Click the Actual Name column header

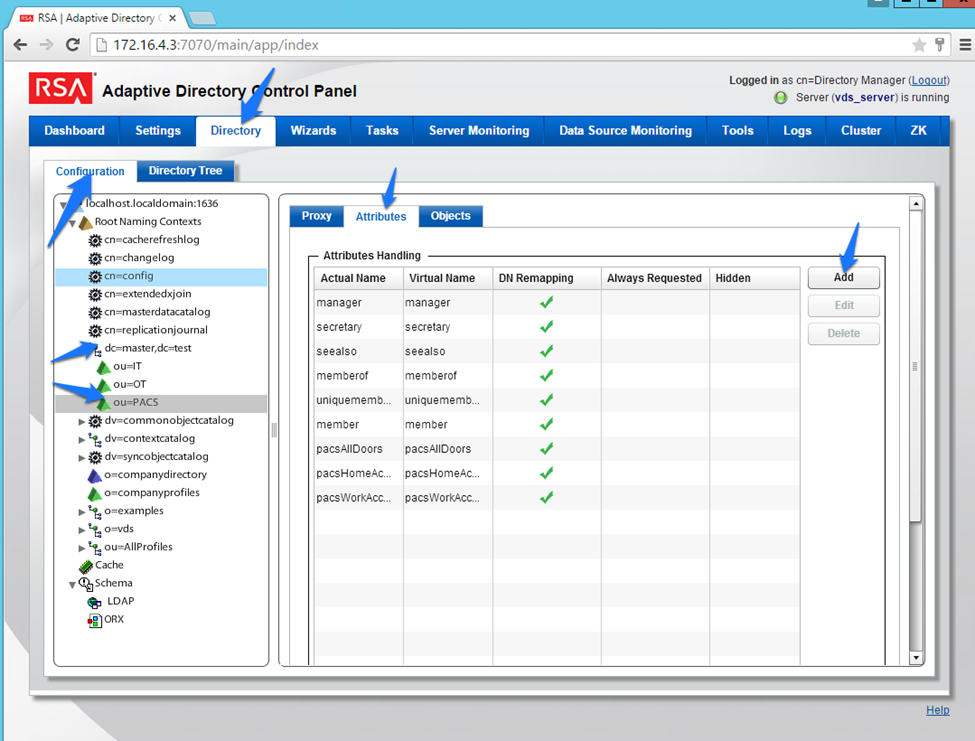tap(359, 278)
